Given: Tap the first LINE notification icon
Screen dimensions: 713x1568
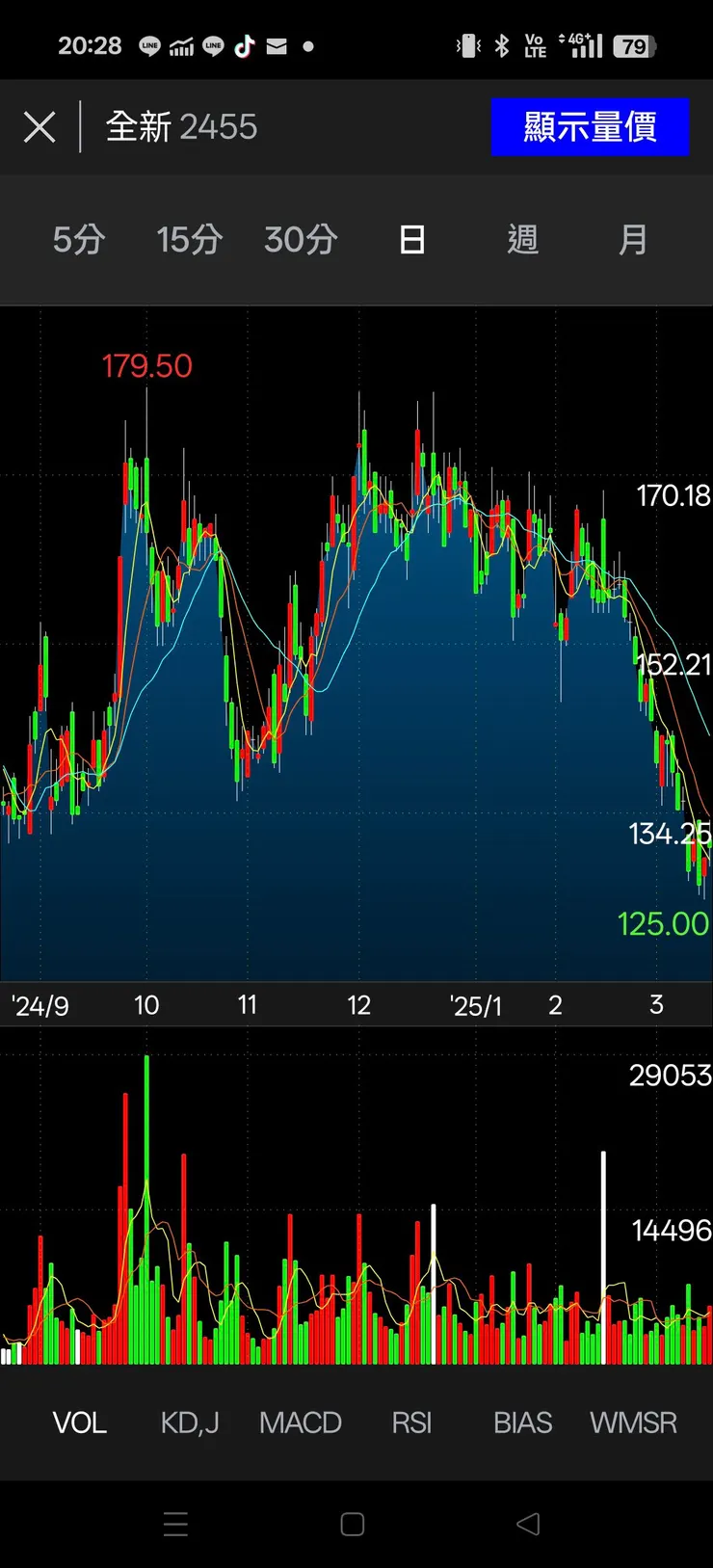Looking at the screenshot, I should [149, 45].
